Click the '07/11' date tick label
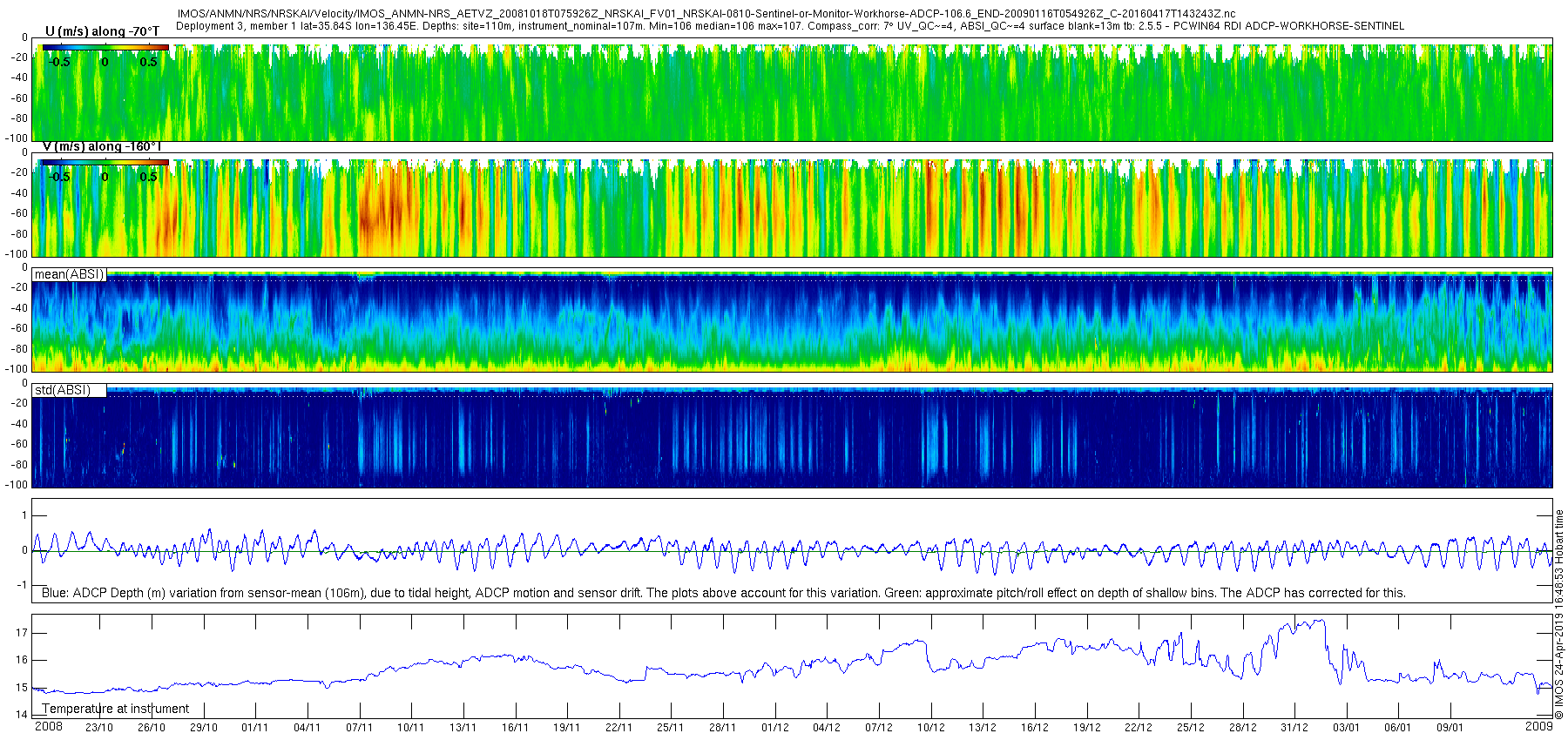Screen dimensions: 1568x740 coord(360,728)
